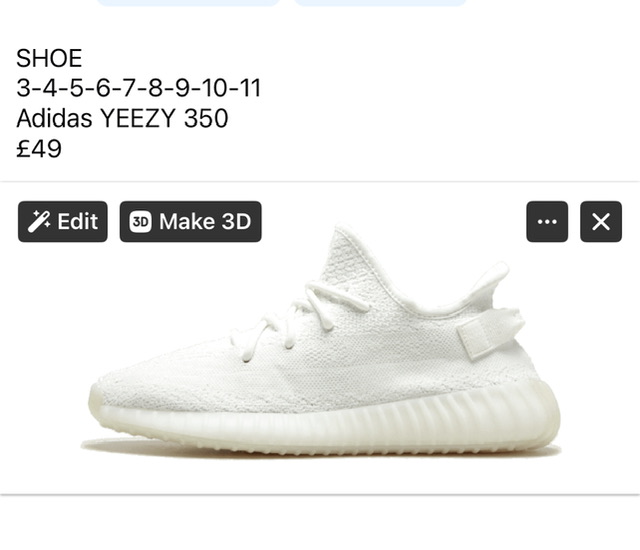Place cursor in the SHOE text line

click(x=49, y=58)
